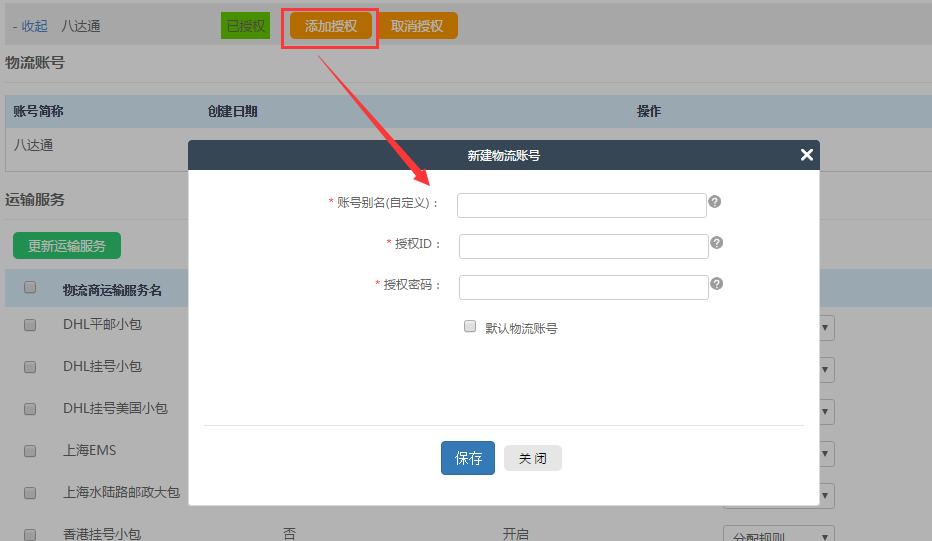The width and height of the screenshot is (932, 541).
Task: Click the 账号简称 column header
Action: [x=38, y=111]
